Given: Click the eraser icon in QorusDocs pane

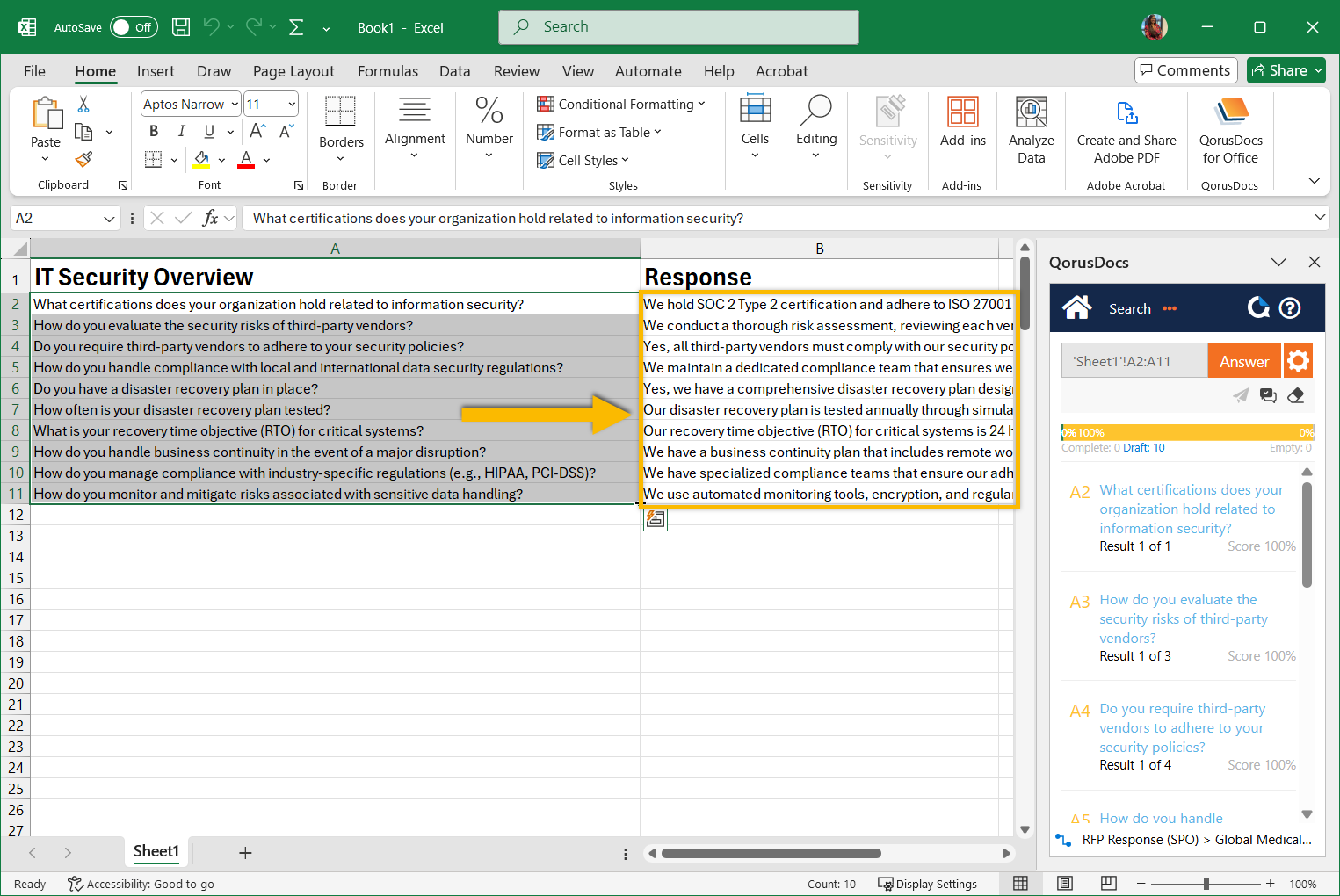Looking at the screenshot, I should [1295, 395].
